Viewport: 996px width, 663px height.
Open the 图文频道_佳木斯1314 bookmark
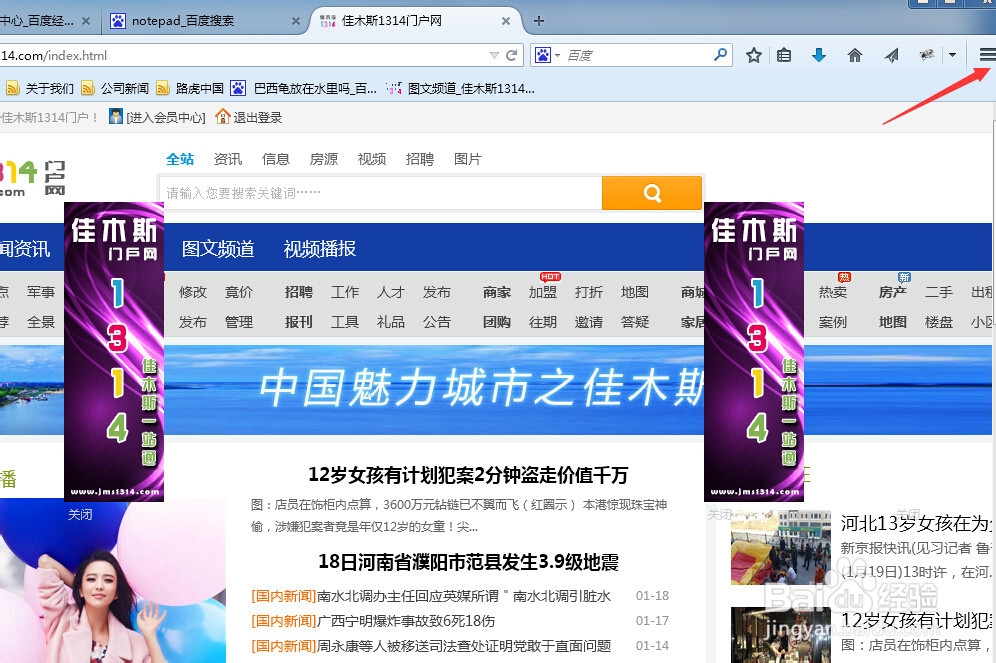pyautogui.click(x=461, y=88)
